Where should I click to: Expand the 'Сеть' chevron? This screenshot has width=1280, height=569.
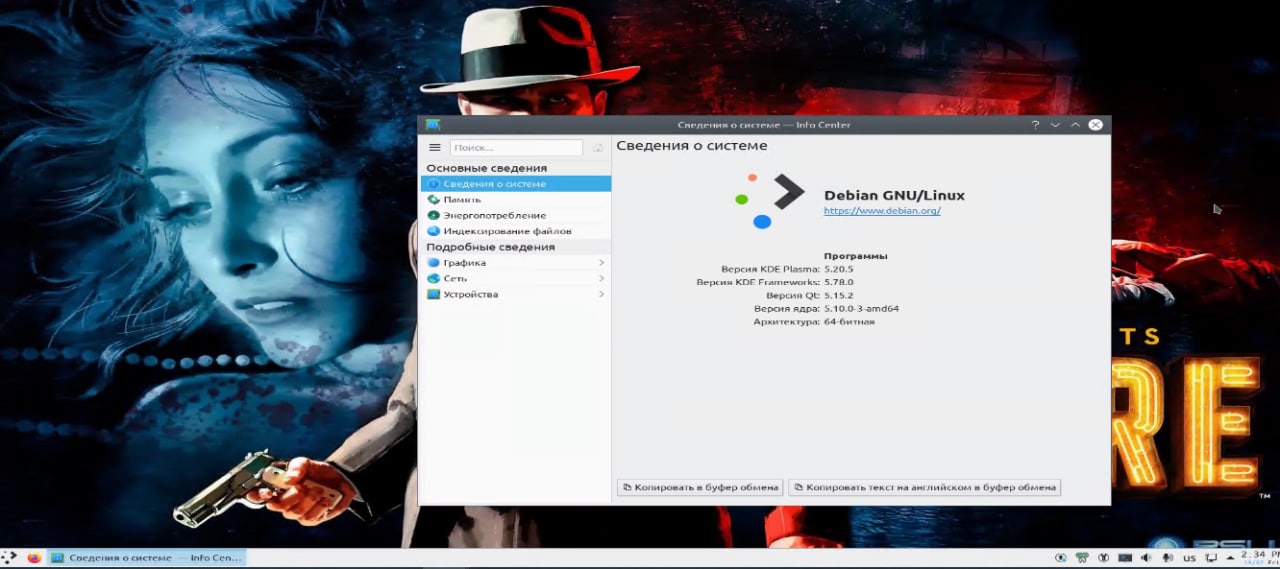click(601, 278)
